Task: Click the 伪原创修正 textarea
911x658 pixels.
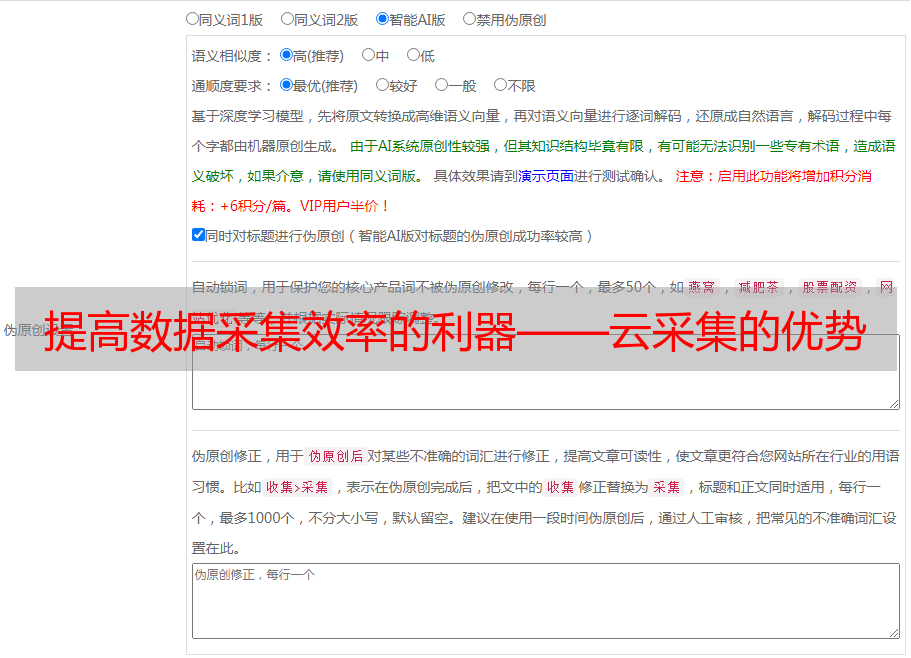Action: 546,601
